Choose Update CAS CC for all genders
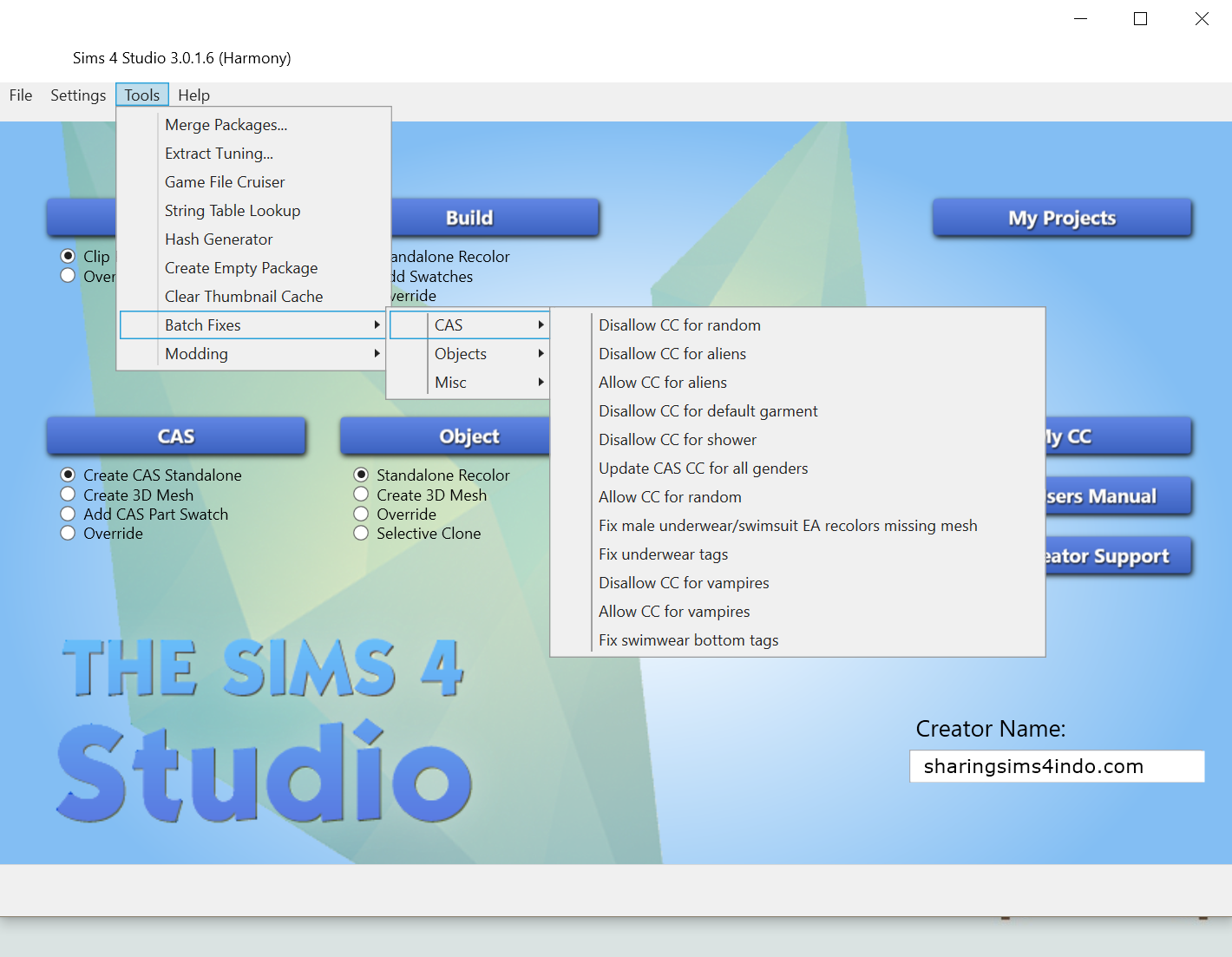Image resolution: width=1232 pixels, height=957 pixels. point(797,469)
